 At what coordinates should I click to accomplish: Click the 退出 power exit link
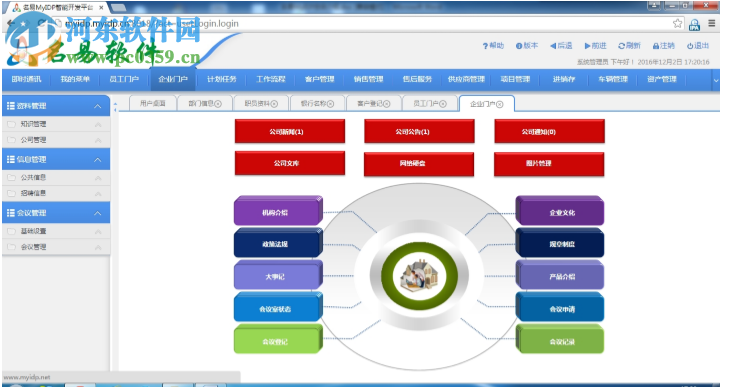pos(698,46)
